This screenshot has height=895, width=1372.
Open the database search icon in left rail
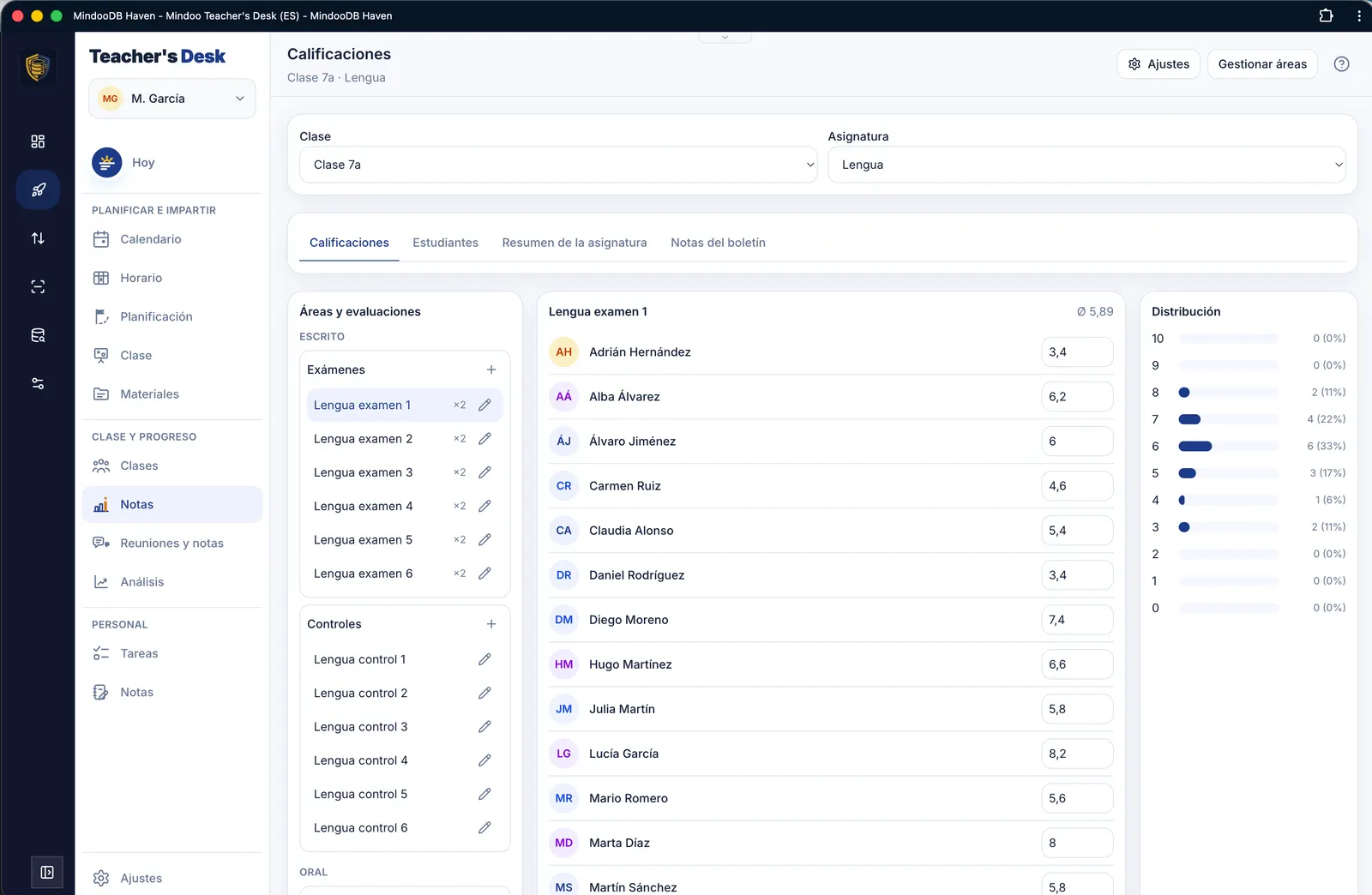pyautogui.click(x=38, y=335)
